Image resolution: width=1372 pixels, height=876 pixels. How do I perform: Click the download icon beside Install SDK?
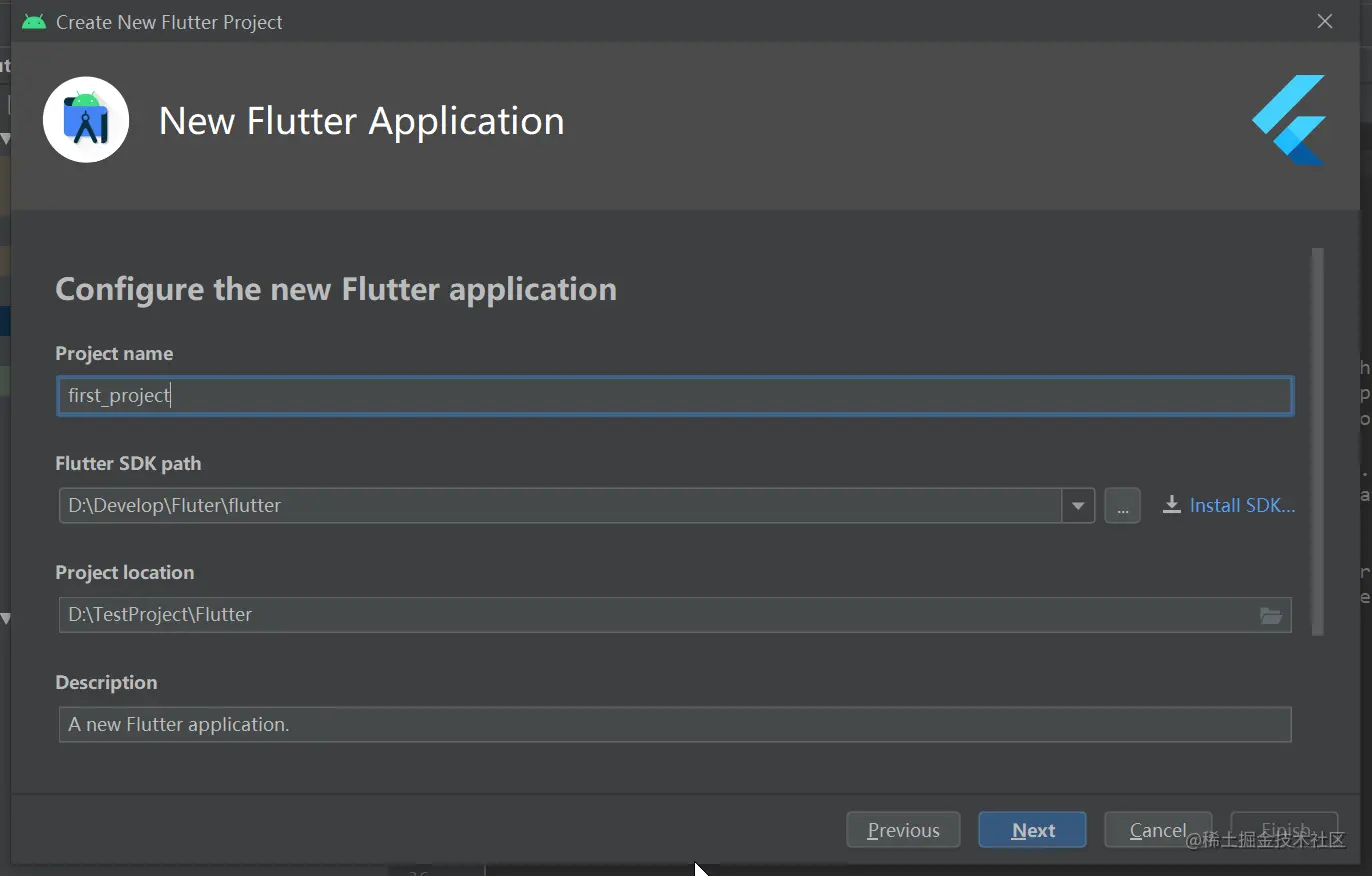[1171, 506]
